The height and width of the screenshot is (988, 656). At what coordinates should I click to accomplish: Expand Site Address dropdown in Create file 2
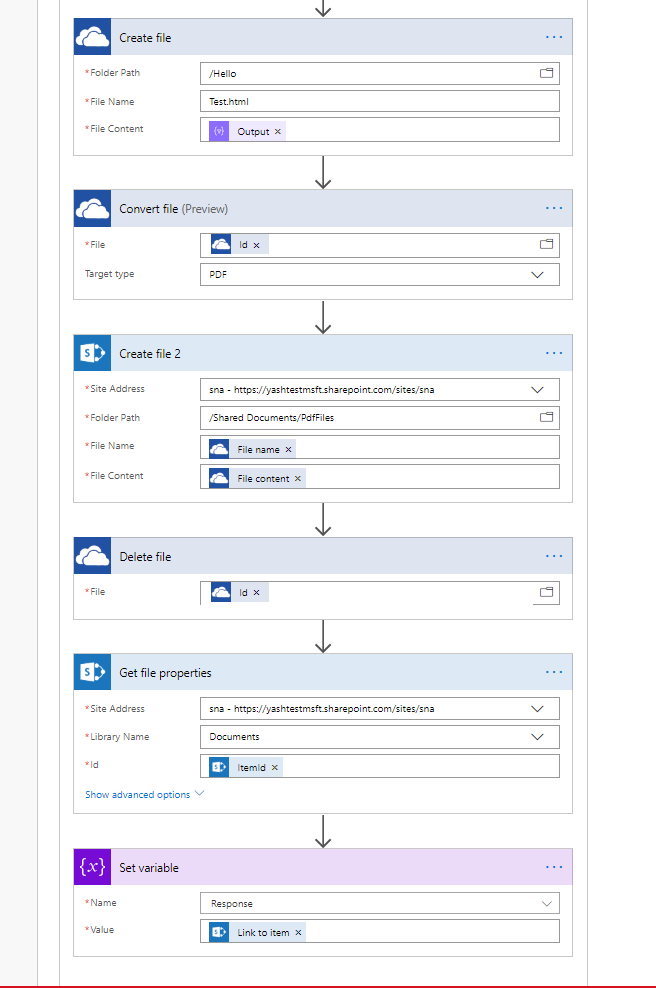tap(537, 389)
